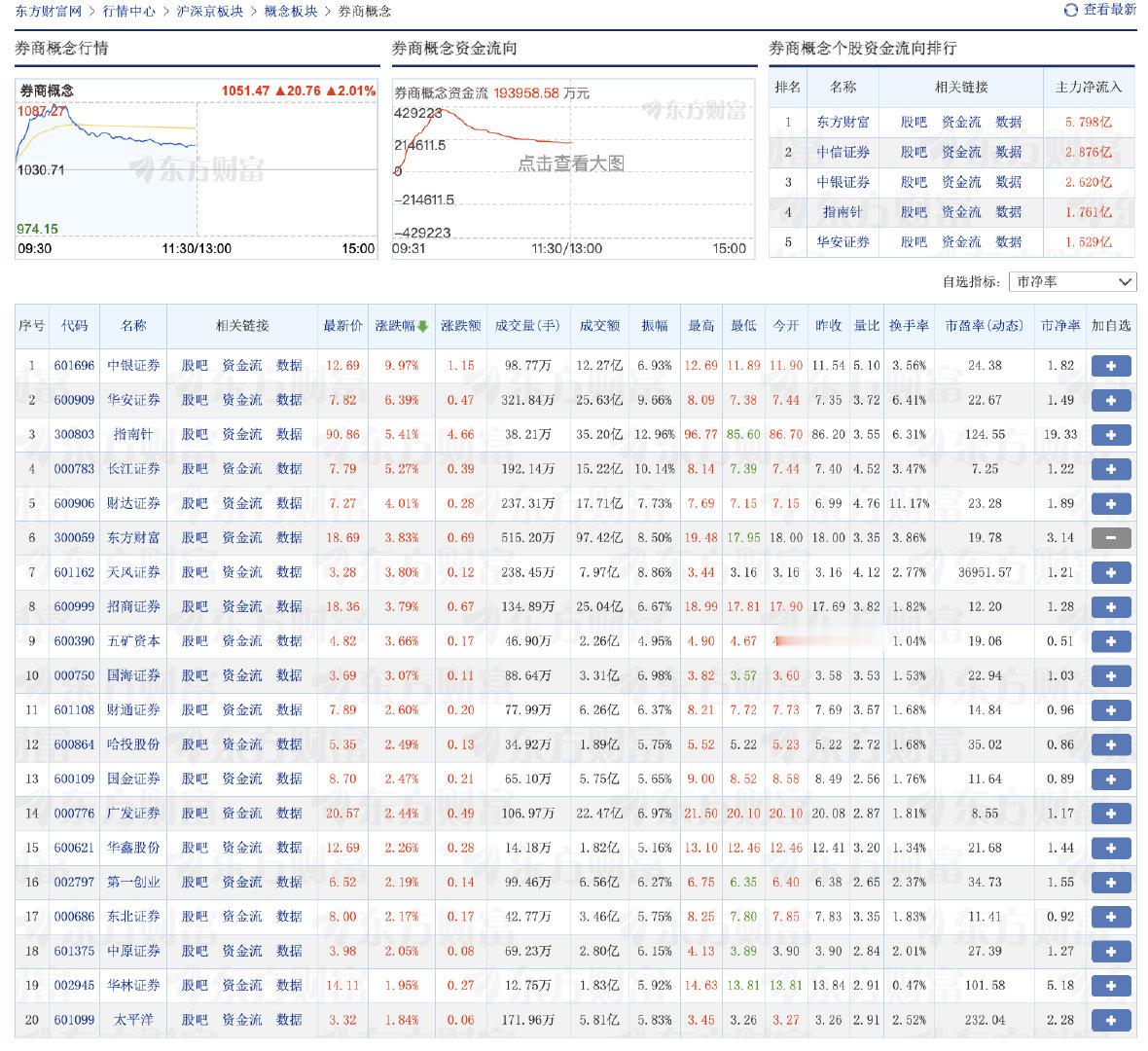Add 华林证券 to watchlist with plus button
The height and width of the screenshot is (1051, 1148).
click(x=1111, y=985)
